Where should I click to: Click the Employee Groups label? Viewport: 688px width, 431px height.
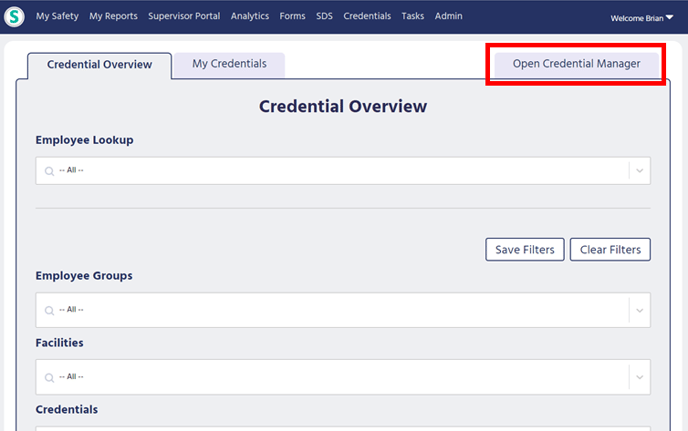tap(84, 276)
